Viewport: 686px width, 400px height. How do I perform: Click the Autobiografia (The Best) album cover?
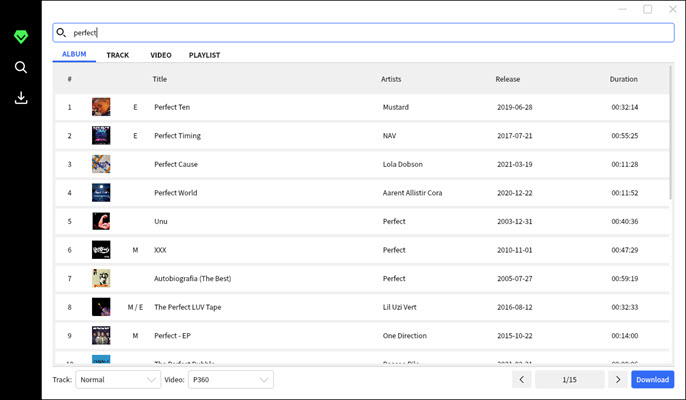pos(101,278)
